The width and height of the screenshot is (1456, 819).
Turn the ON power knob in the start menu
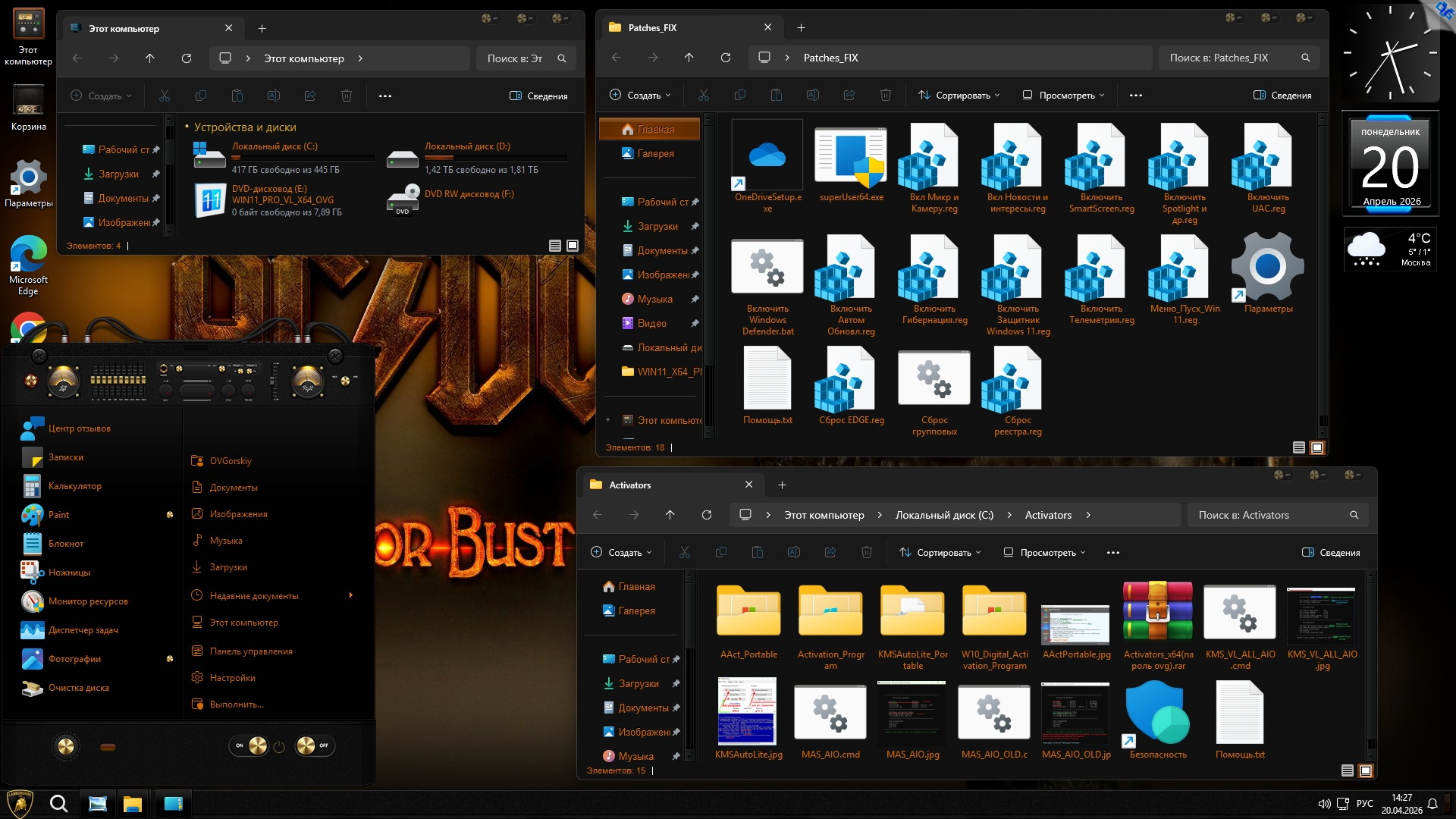pos(258,745)
